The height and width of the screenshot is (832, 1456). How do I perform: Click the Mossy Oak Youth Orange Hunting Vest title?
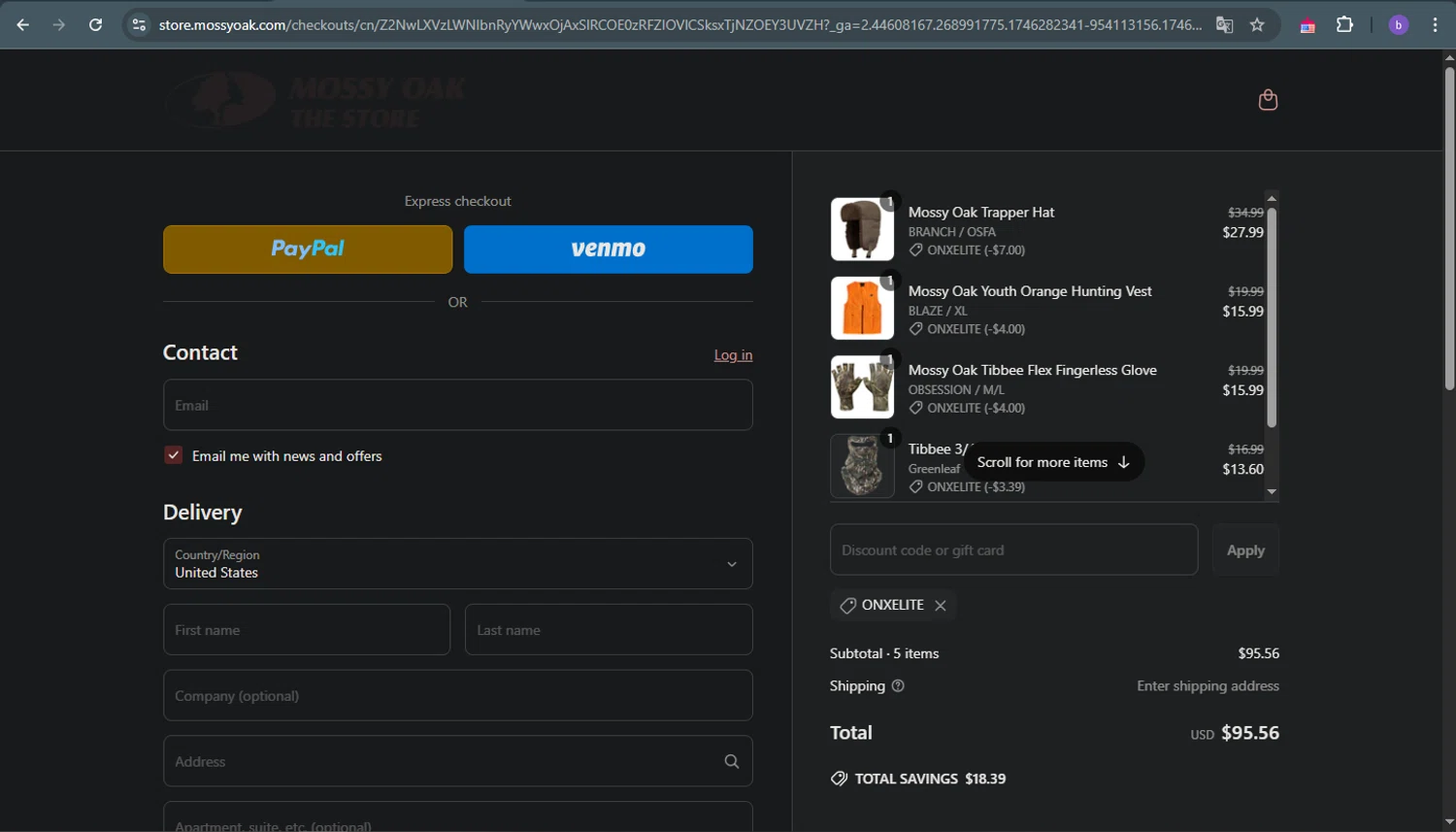click(1030, 291)
